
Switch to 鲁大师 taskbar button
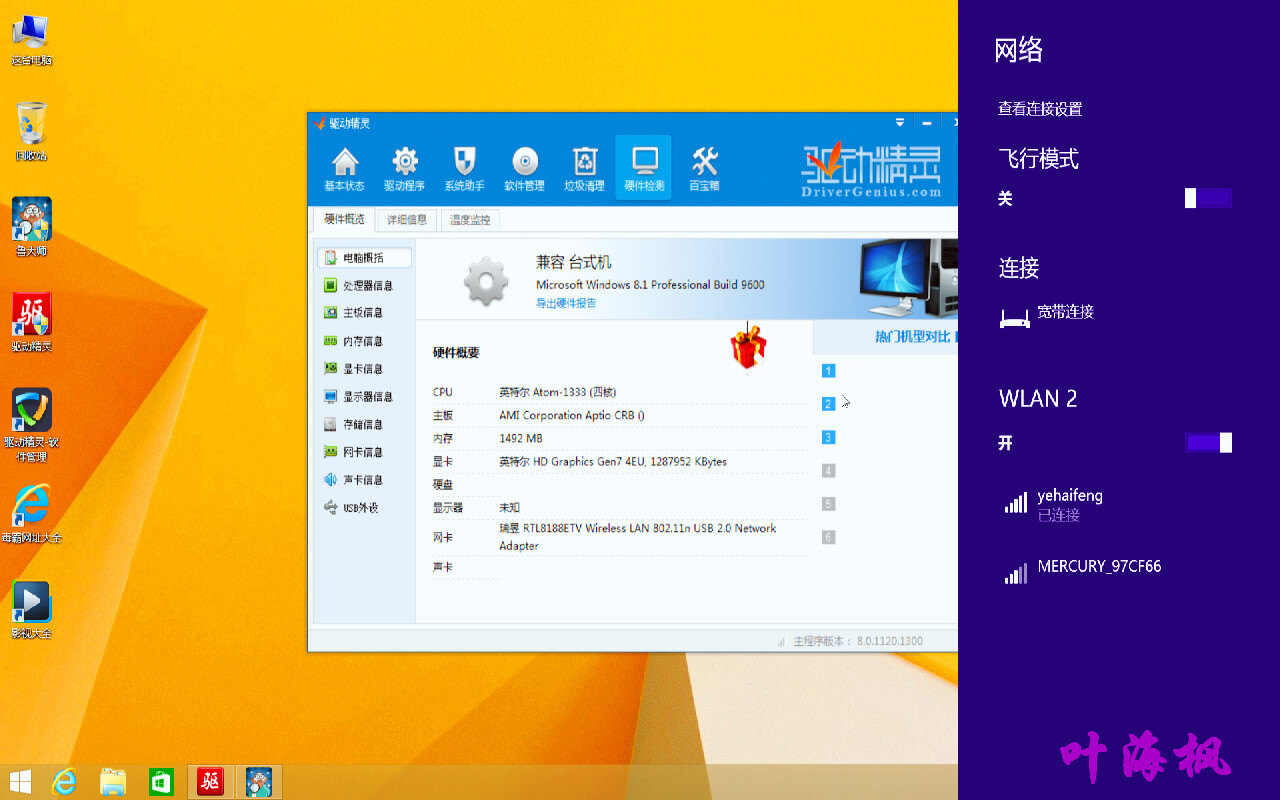click(x=259, y=781)
